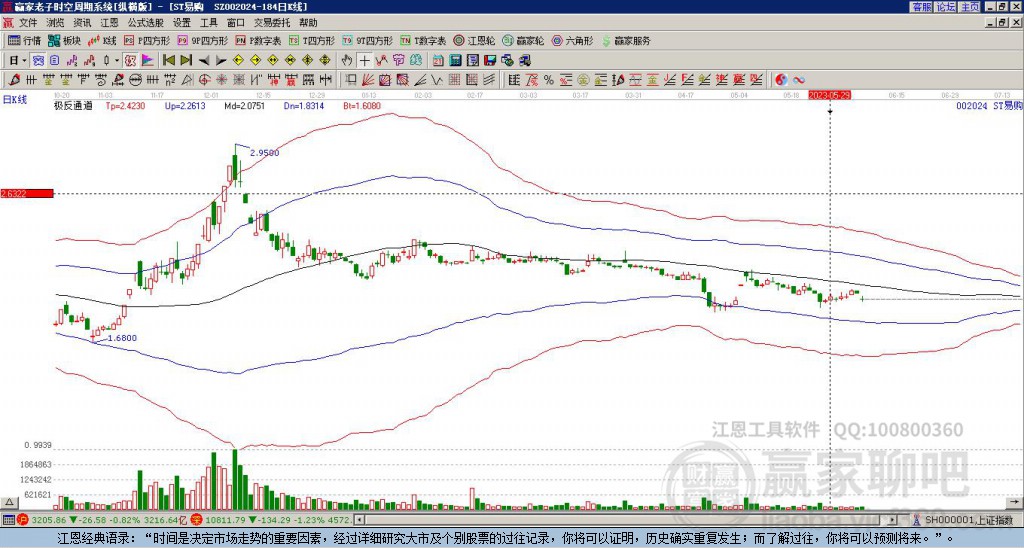Image resolution: width=1024 pixels, height=548 pixels.
Task: Open the 公式选股 menu
Action: (145, 23)
